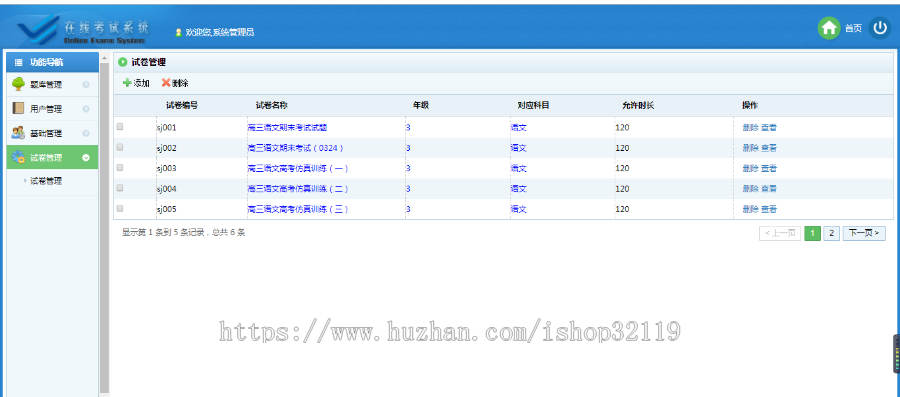This screenshot has width=900, height=397.
Task: Click 查看 link for sj003
Action: point(769,168)
